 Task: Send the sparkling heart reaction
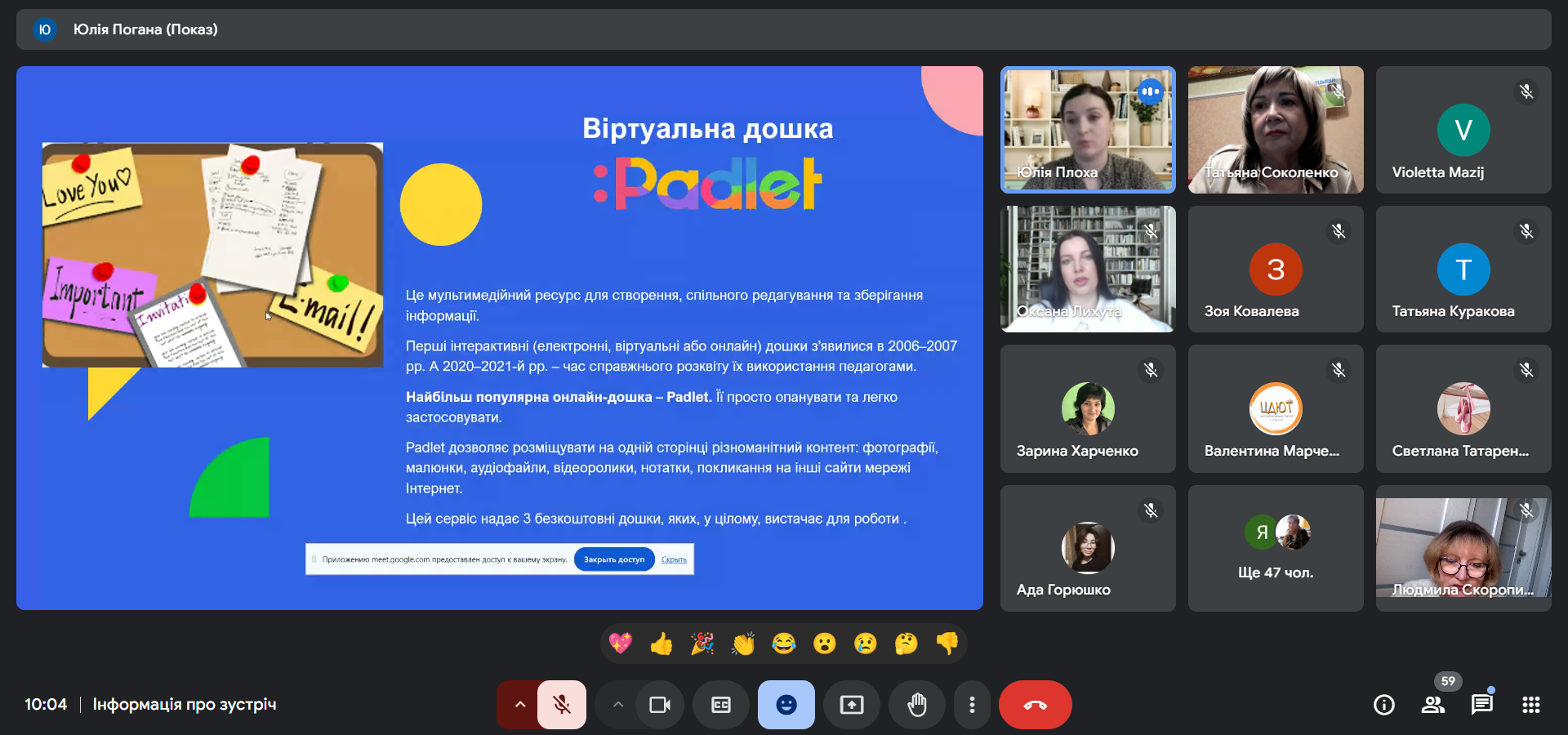[x=621, y=644]
